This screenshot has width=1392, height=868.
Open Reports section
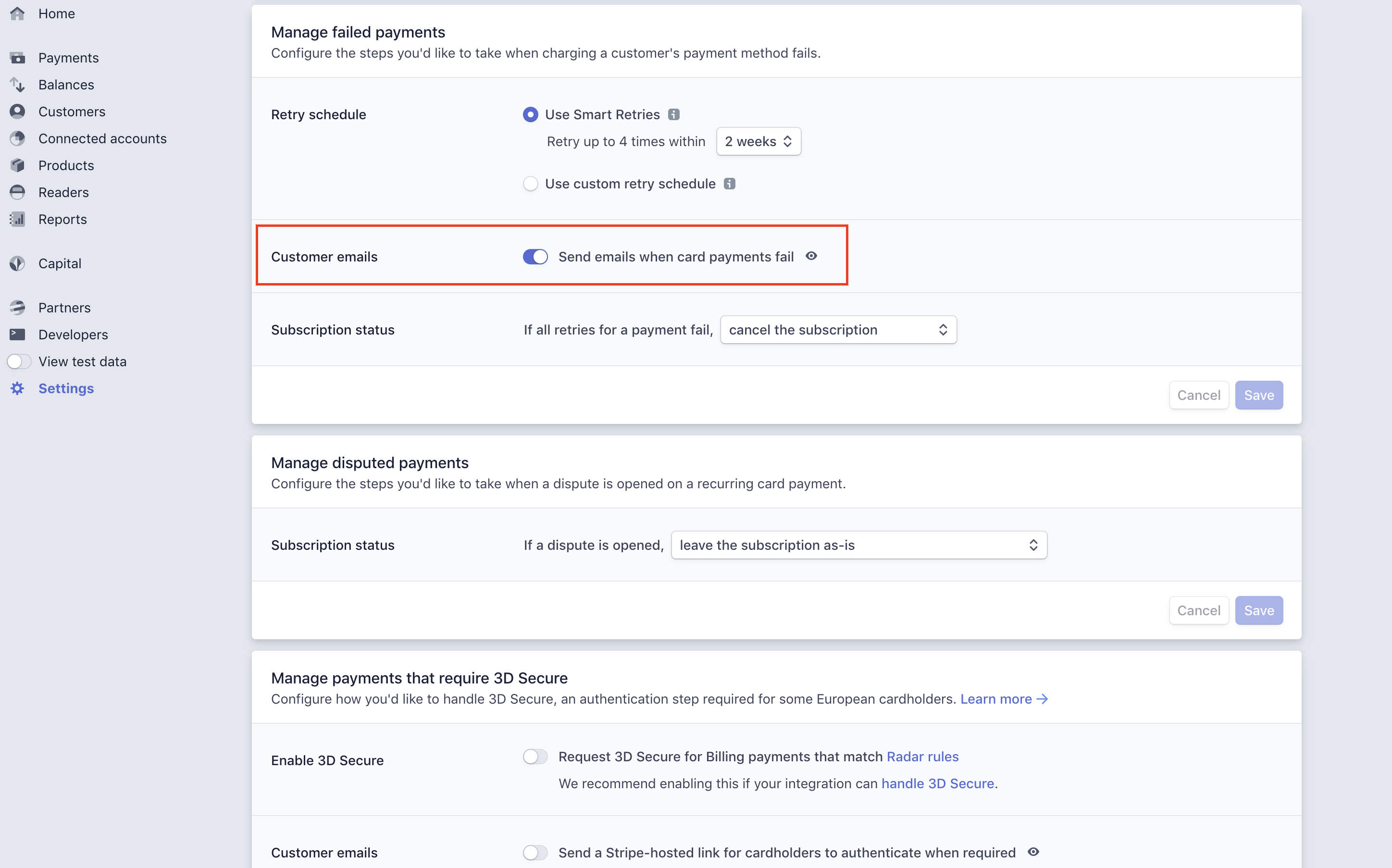point(62,219)
